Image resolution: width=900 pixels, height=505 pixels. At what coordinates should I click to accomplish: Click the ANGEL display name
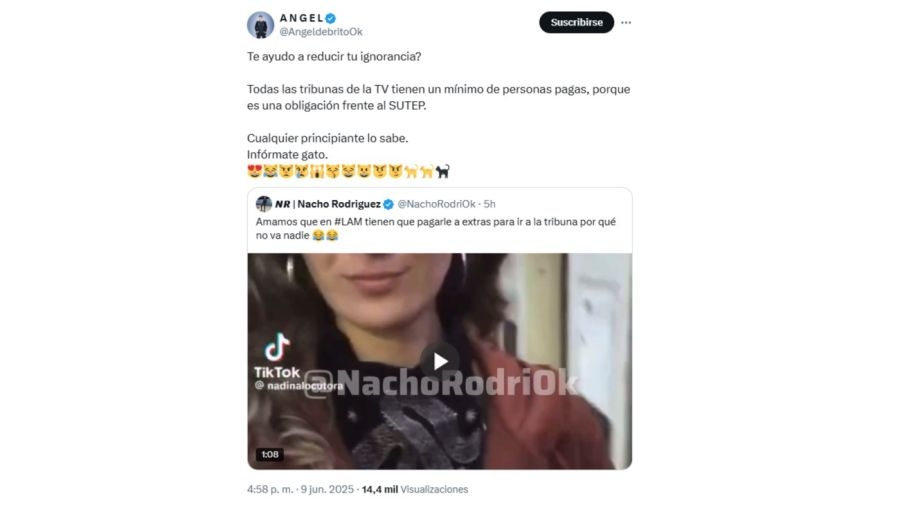pyautogui.click(x=301, y=18)
